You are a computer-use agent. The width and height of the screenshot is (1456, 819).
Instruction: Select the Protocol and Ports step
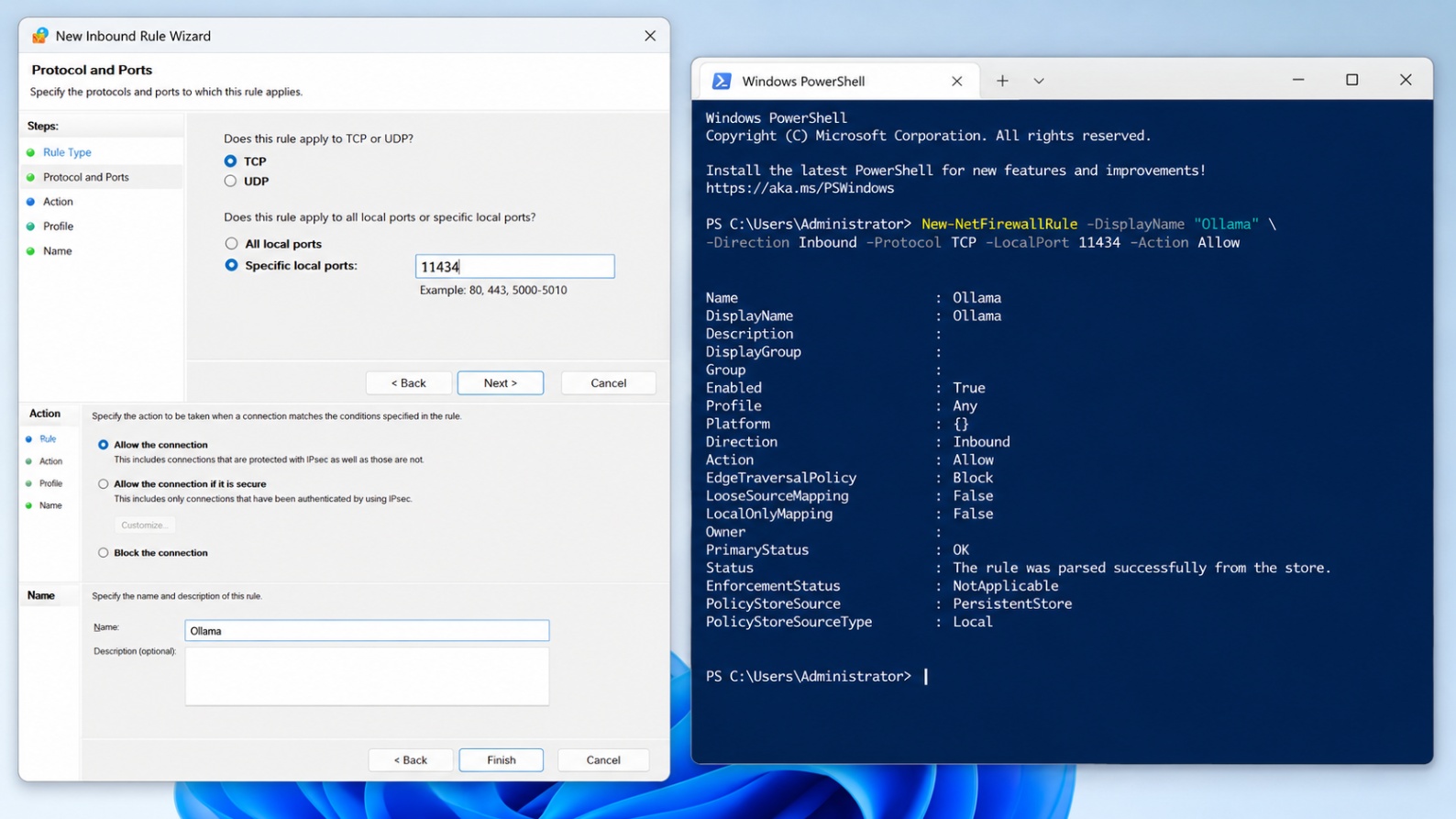click(86, 177)
